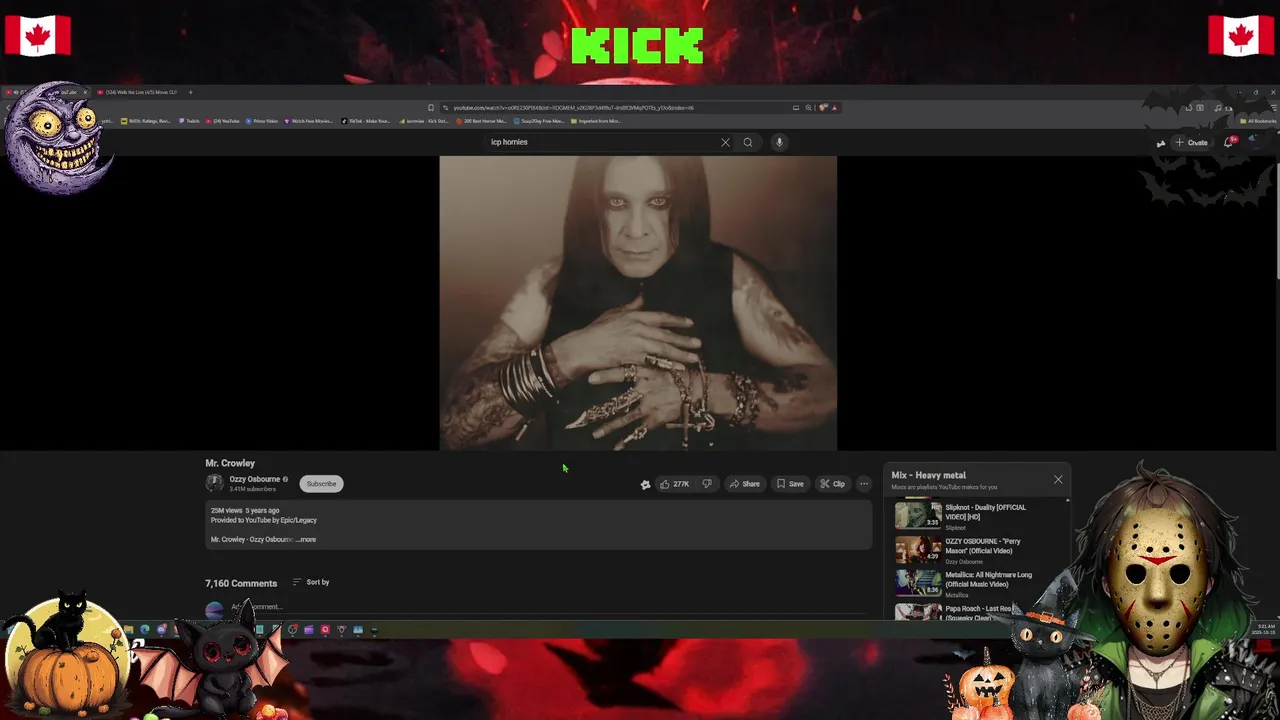Open the '200 Best Horror' bookmark

coord(481,121)
